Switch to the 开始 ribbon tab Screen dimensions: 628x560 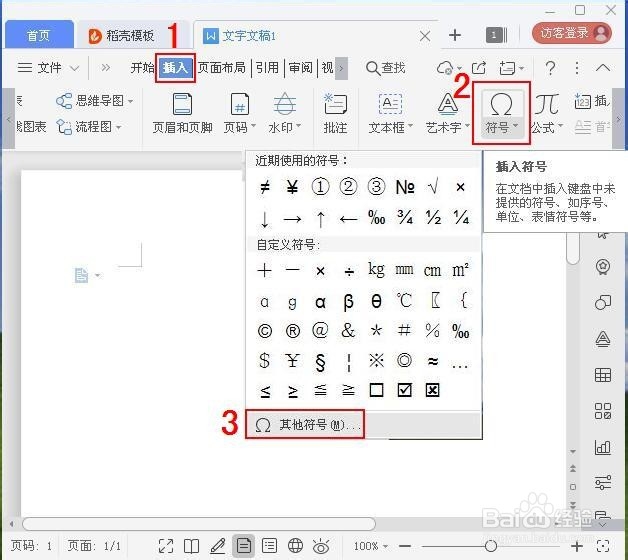(142, 68)
